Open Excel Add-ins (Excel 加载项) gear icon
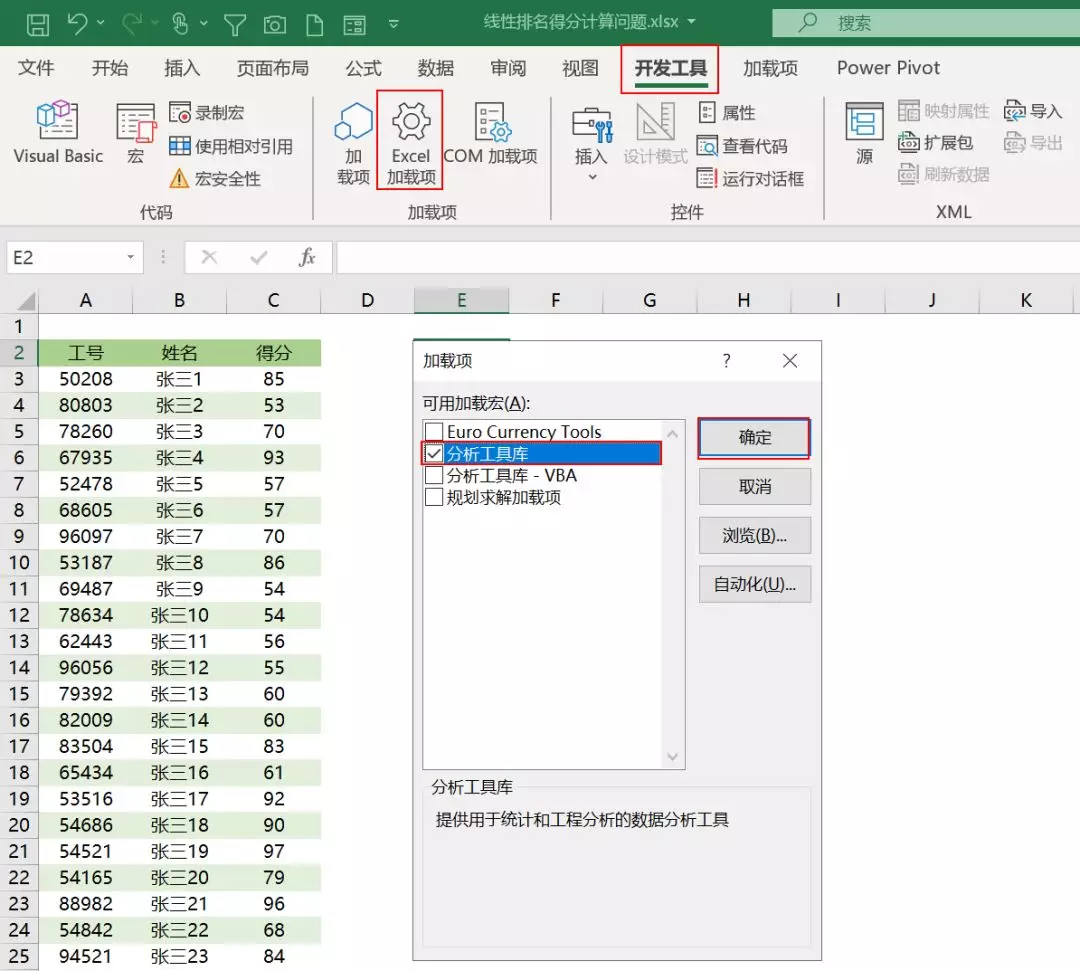 411,121
